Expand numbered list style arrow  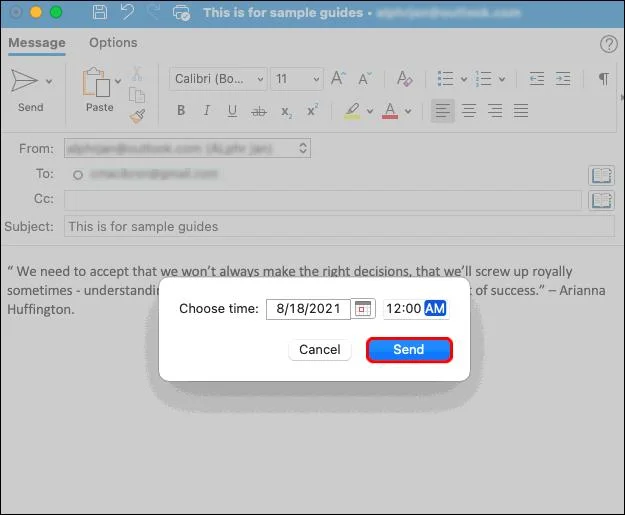pyautogui.click(x=502, y=79)
